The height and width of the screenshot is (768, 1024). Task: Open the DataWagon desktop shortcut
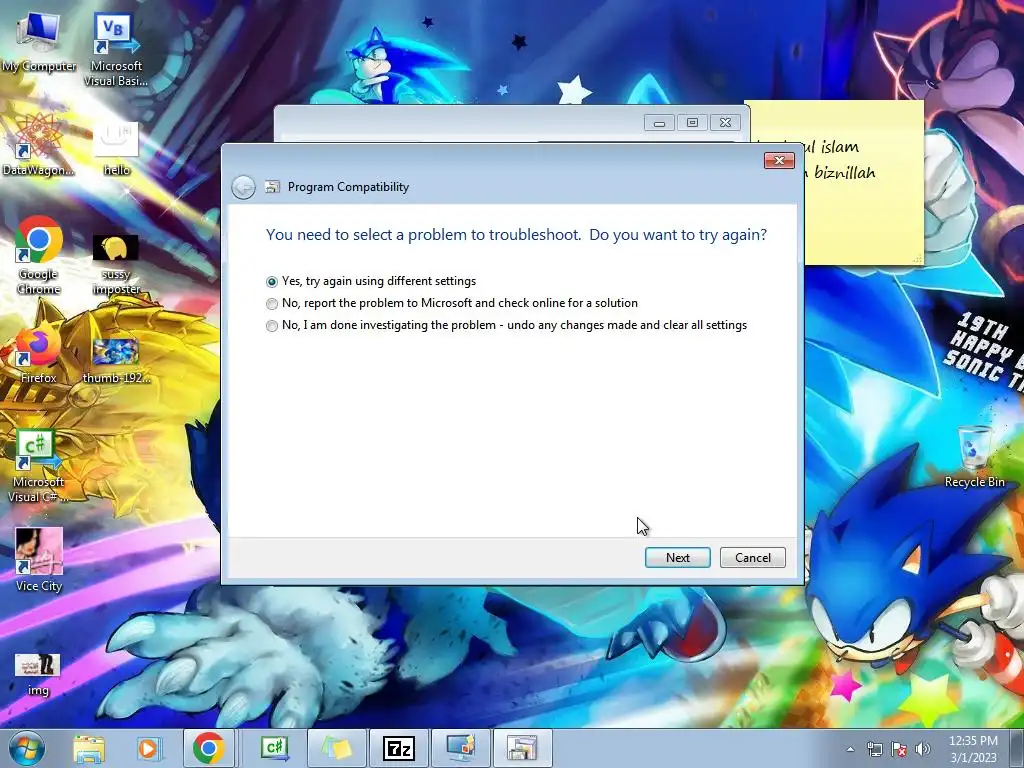(39, 145)
